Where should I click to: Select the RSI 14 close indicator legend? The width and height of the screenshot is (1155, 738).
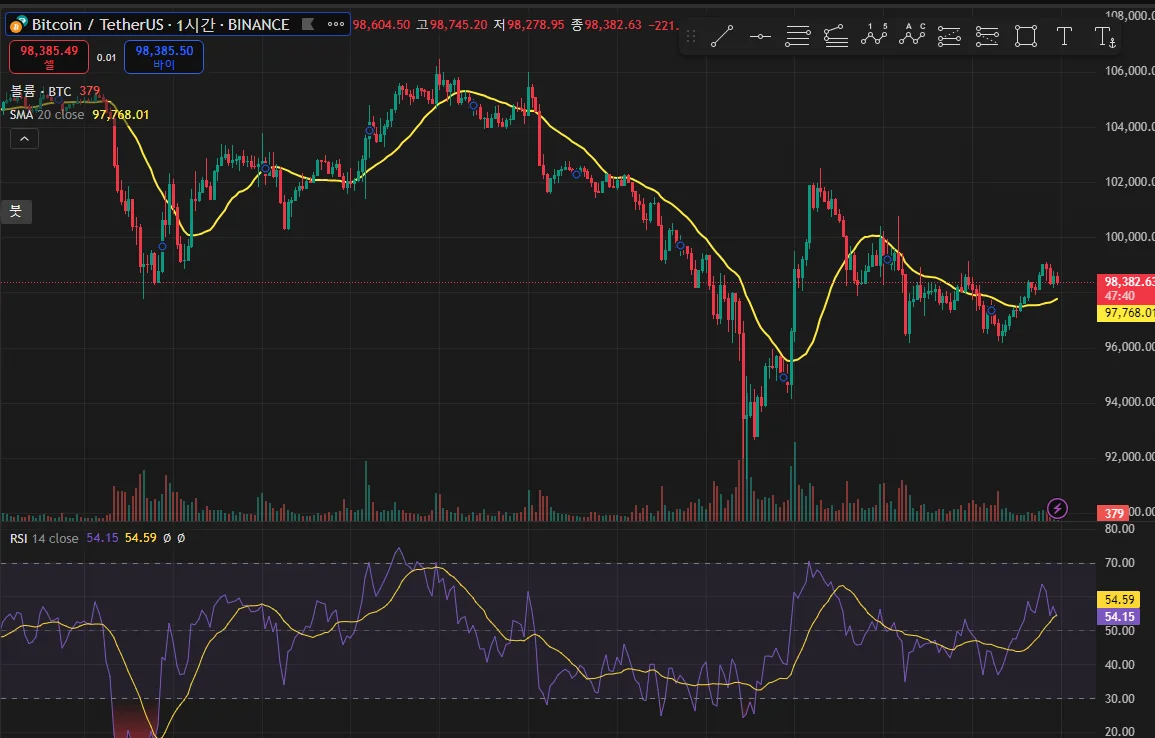coord(43,538)
